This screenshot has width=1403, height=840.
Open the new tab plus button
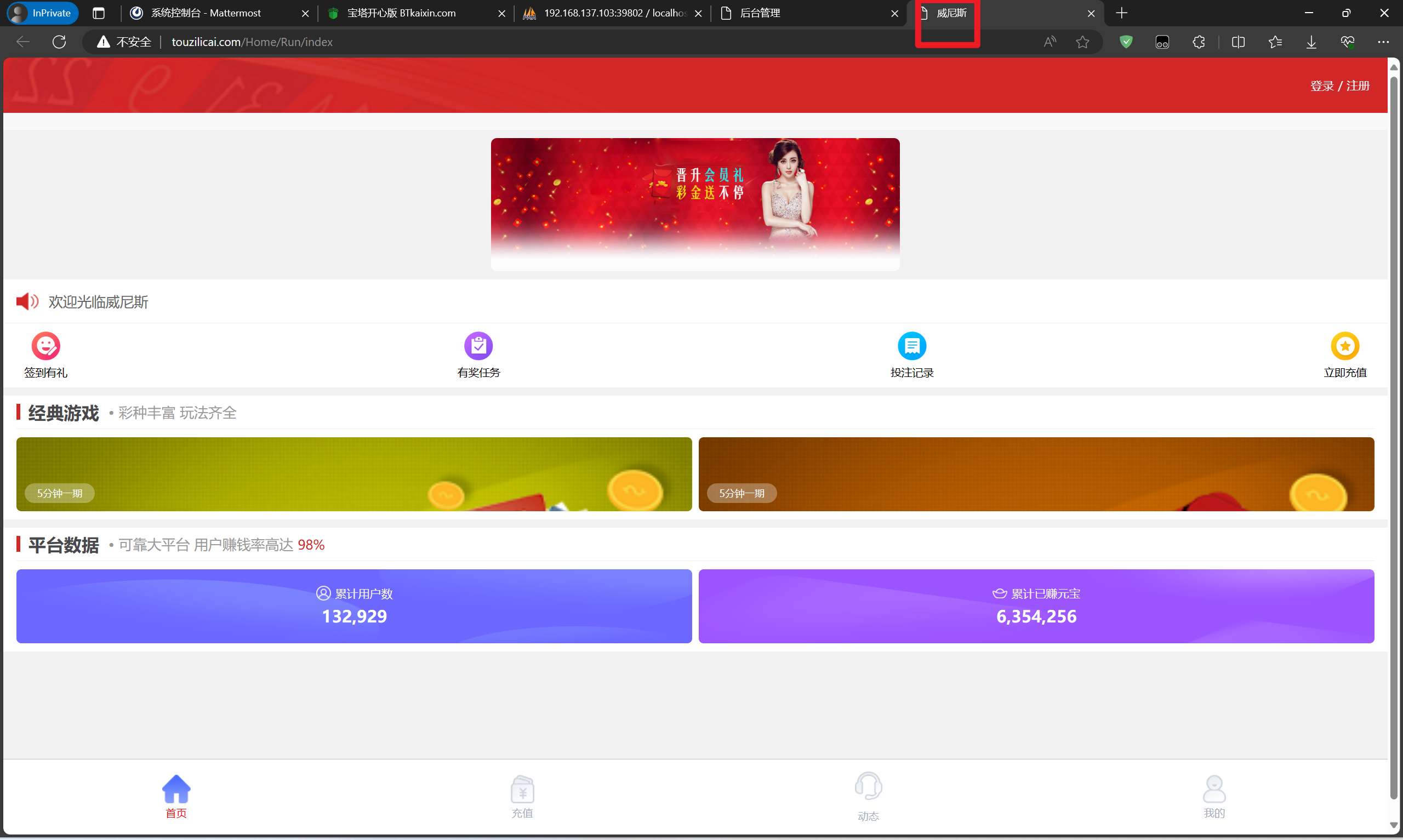[x=1121, y=13]
